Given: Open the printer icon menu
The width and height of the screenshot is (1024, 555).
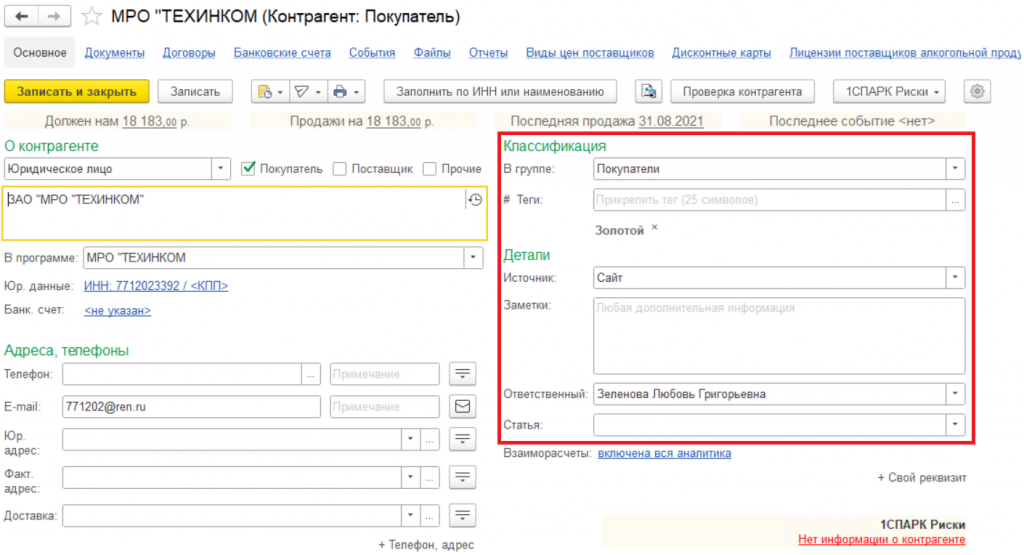Looking at the screenshot, I should click(345, 91).
